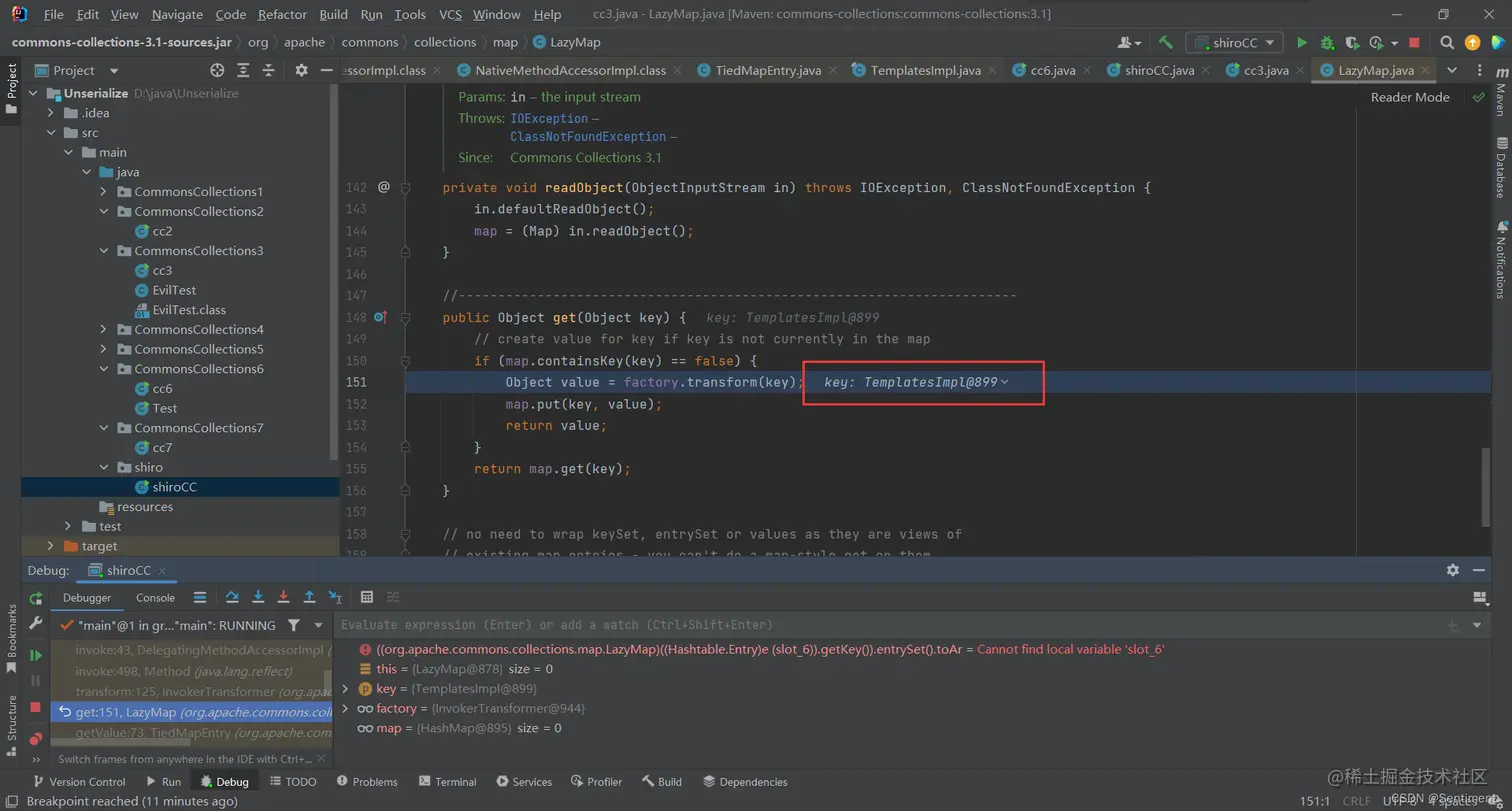Click the Rerun shiroCC debug icon
Image resolution: width=1512 pixels, height=811 pixels.
point(36,598)
